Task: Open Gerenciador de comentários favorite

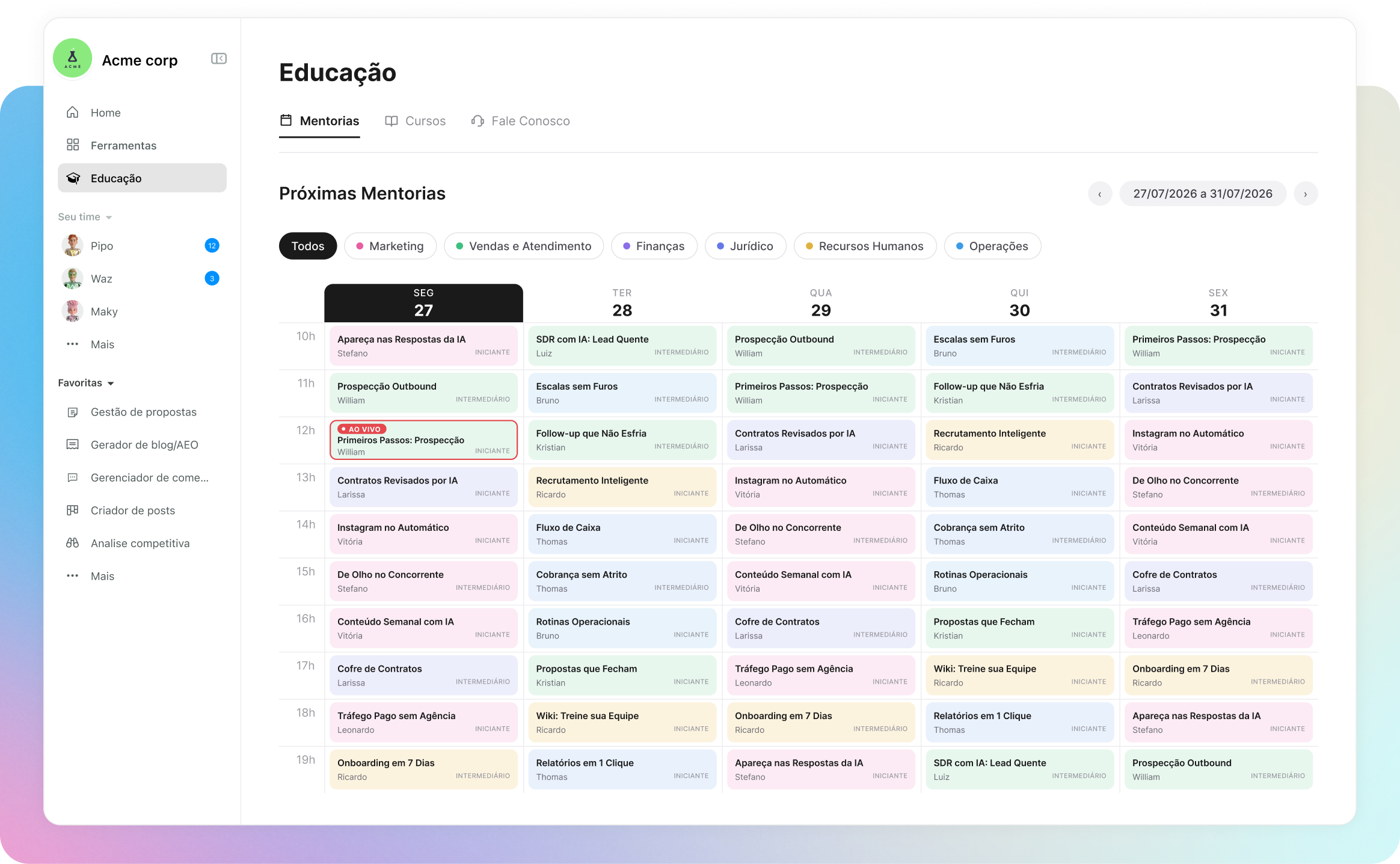Action: [x=142, y=477]
